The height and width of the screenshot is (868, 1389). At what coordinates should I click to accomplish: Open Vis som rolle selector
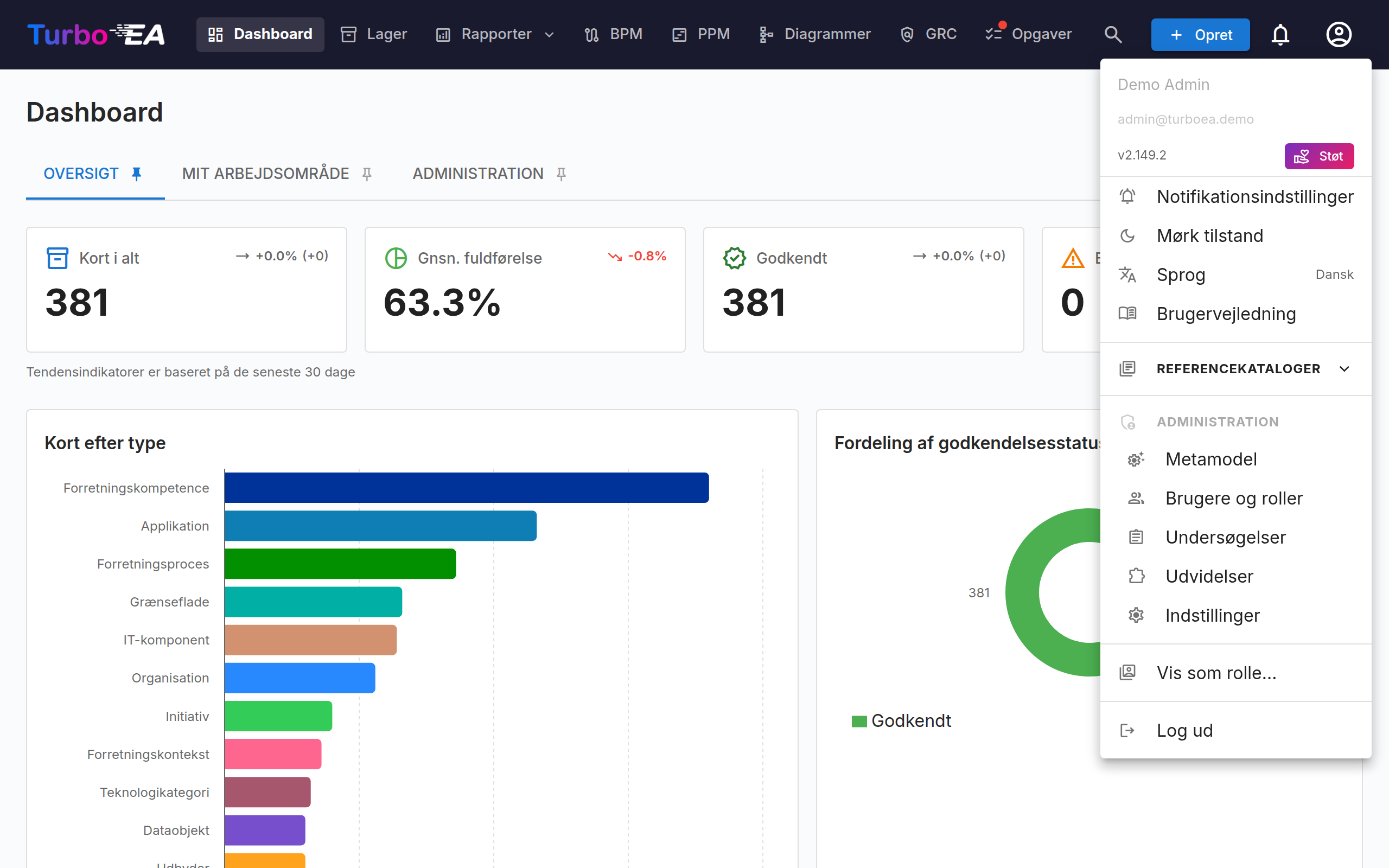coord(1236,673)
